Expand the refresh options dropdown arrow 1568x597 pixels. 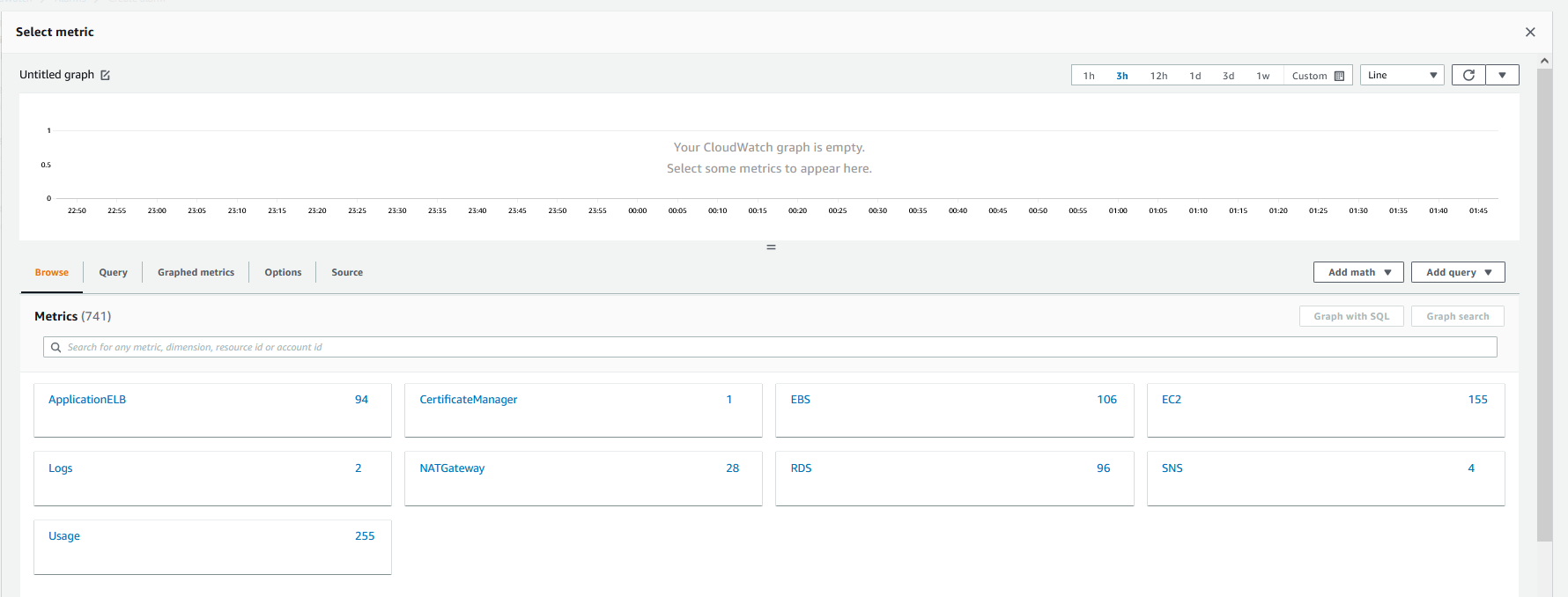(1502, 76)
